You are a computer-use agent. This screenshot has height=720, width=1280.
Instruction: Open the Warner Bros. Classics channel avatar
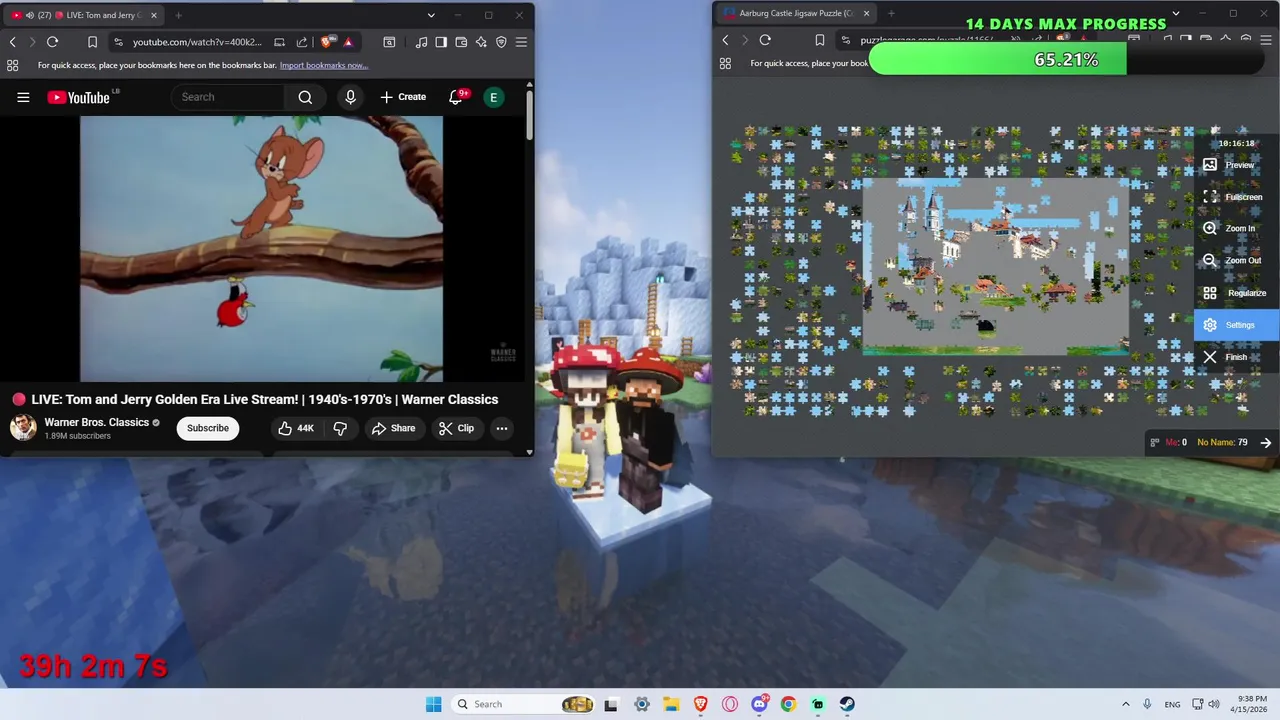pos(23,427)
